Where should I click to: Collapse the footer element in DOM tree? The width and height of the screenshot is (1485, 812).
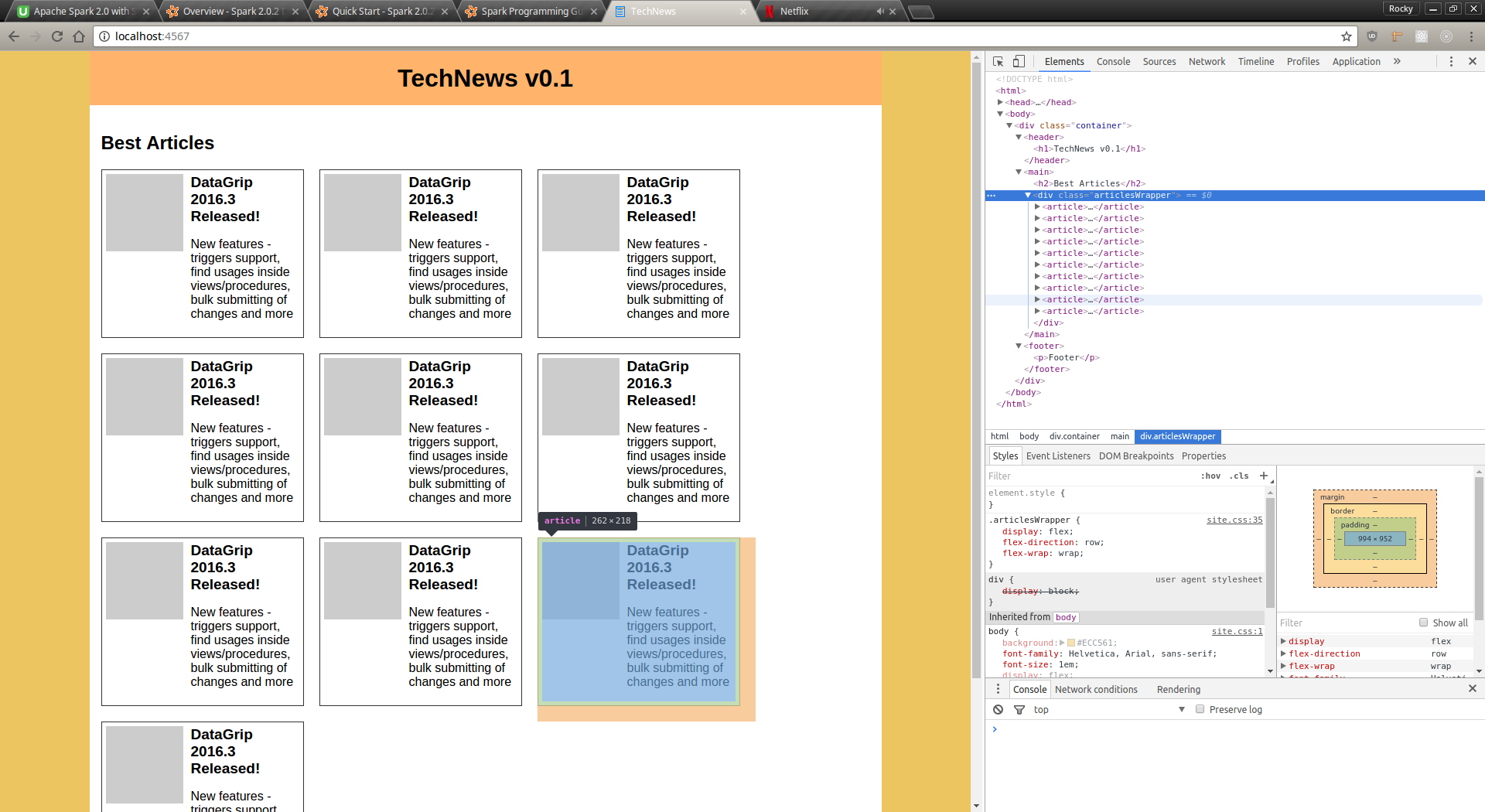(x=1019, y=346)
